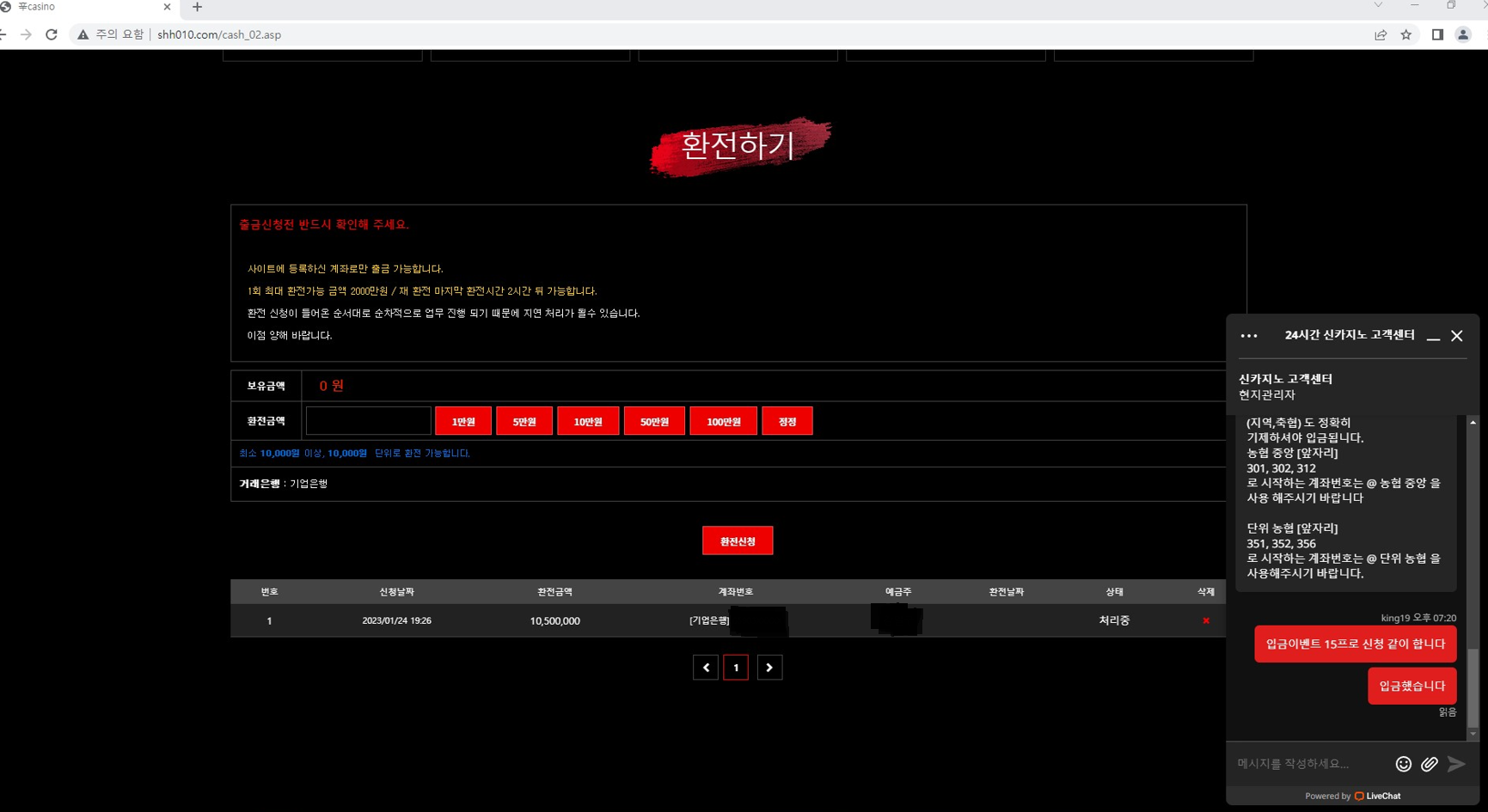This screenshot has height=812, width=1488.
Task: Reload the current page
Action: (52, 34)
